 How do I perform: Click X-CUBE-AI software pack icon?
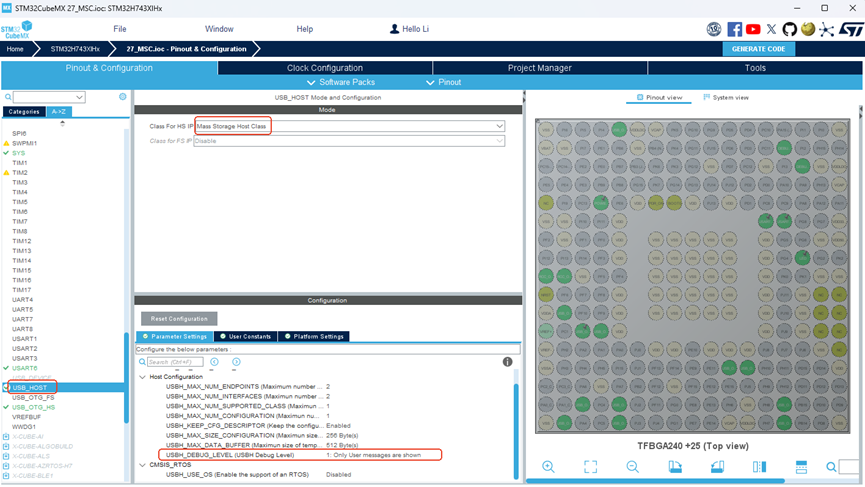(6, 437)
